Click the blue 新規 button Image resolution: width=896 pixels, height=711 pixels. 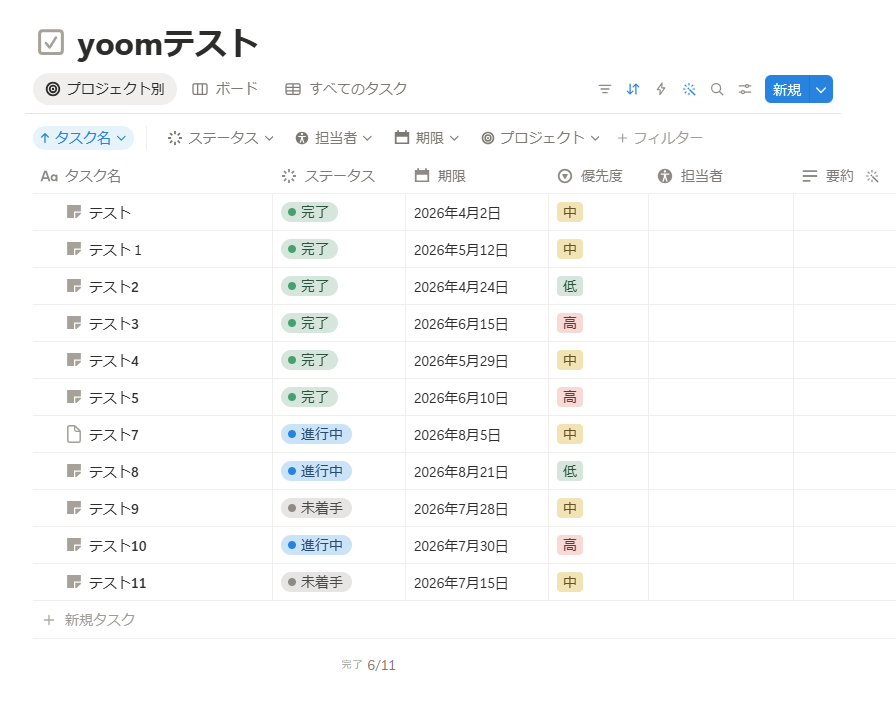(787, 90)
